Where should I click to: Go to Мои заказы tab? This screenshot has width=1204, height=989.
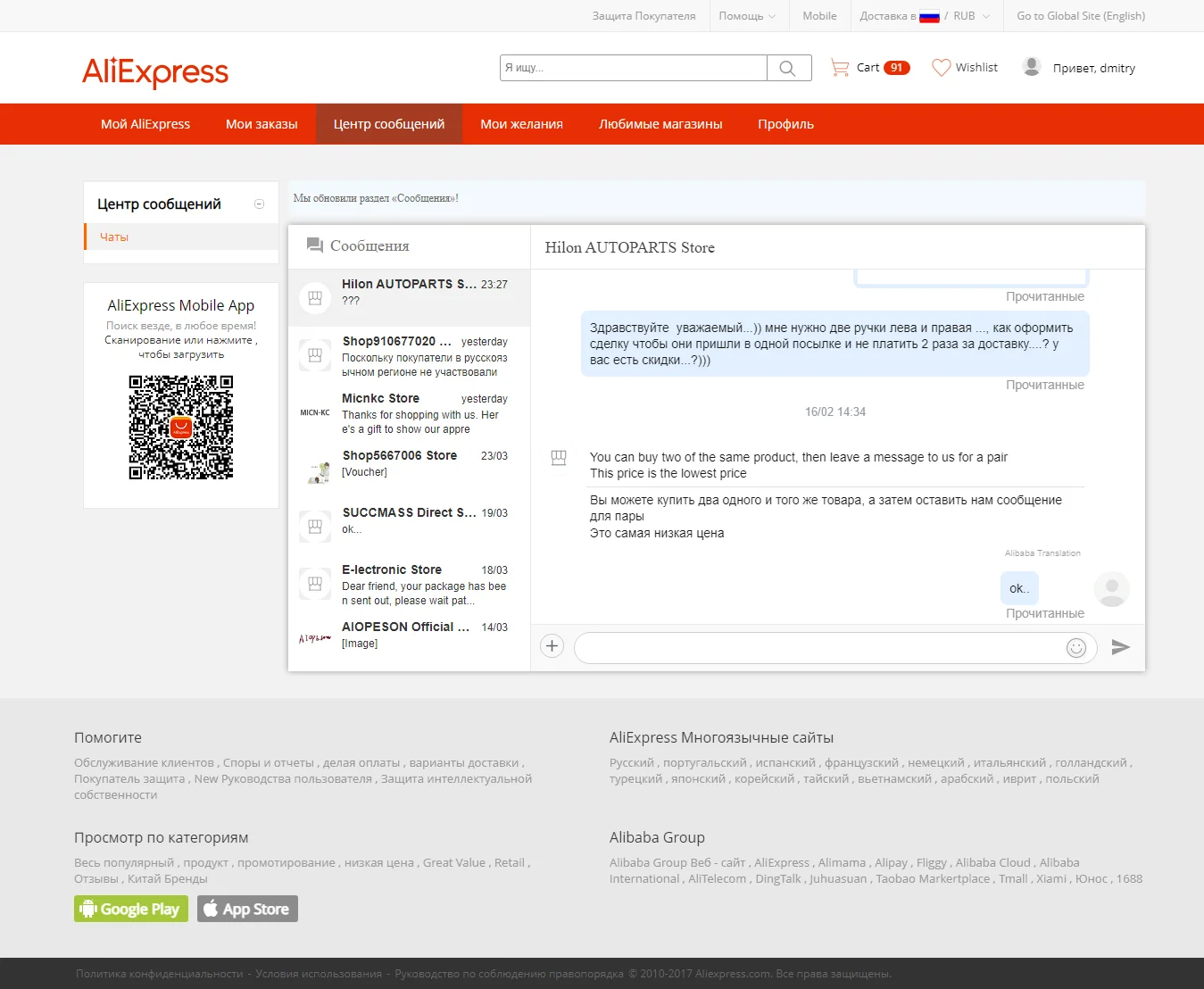262,124
